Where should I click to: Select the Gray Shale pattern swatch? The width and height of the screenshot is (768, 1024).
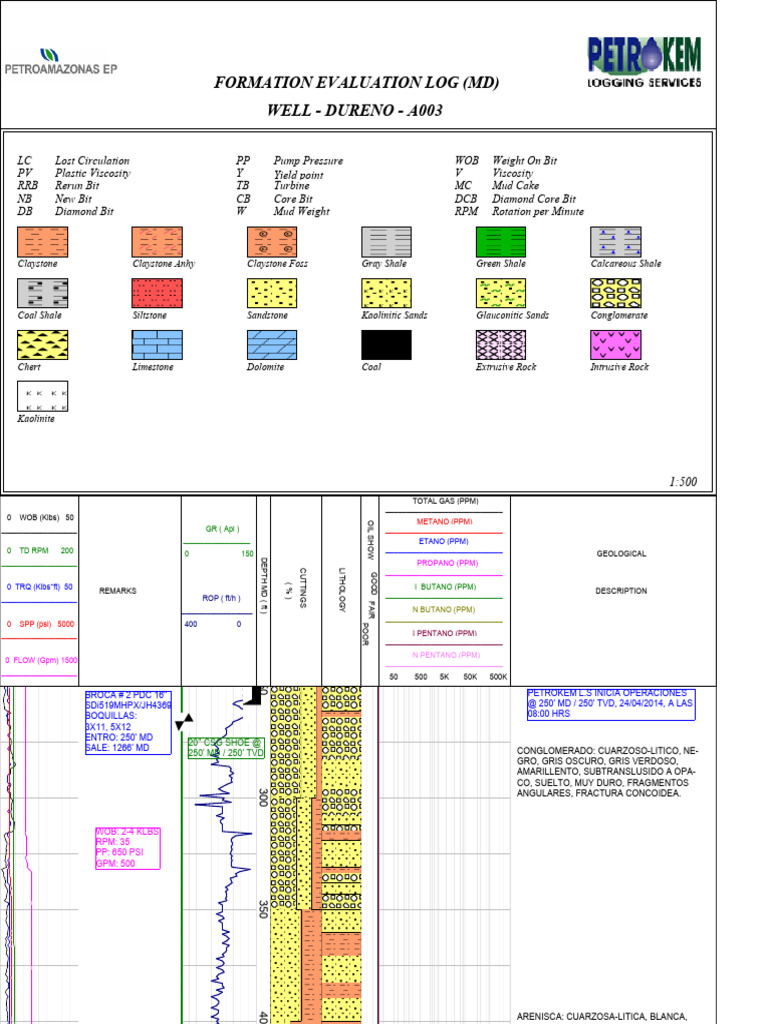(387, 242)
